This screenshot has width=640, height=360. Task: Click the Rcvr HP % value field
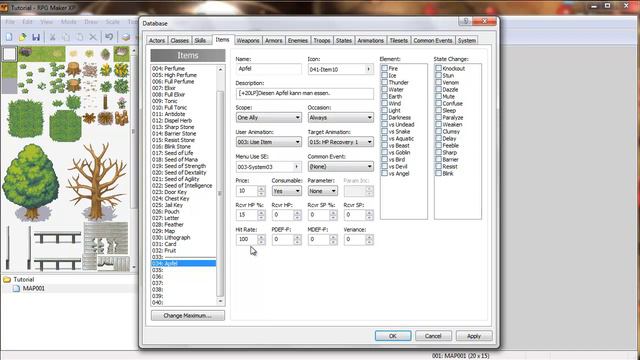pos(247,215)
